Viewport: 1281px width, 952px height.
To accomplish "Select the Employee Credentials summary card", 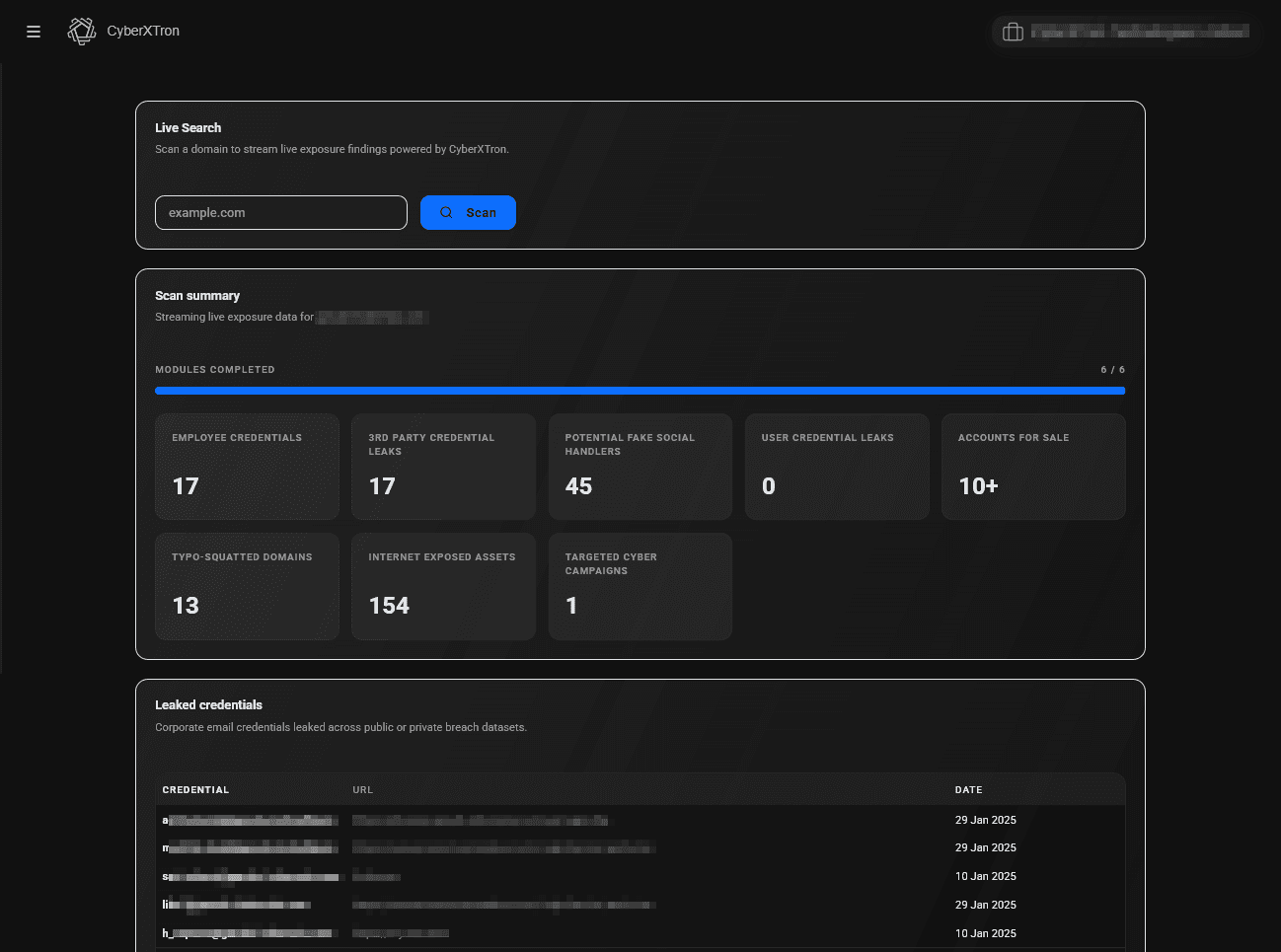I will click(247, 467).
